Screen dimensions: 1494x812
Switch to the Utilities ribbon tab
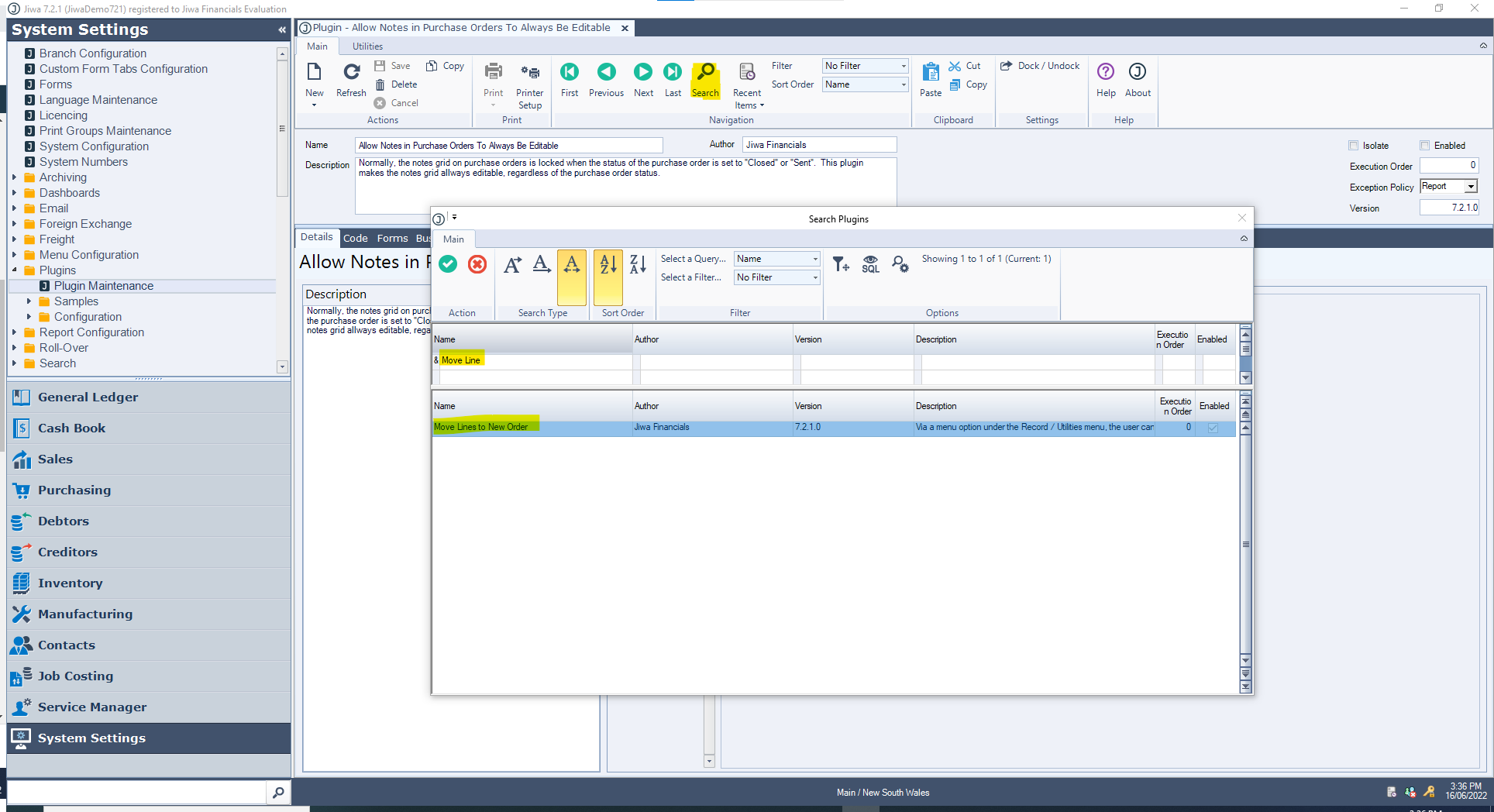point(367,46)
